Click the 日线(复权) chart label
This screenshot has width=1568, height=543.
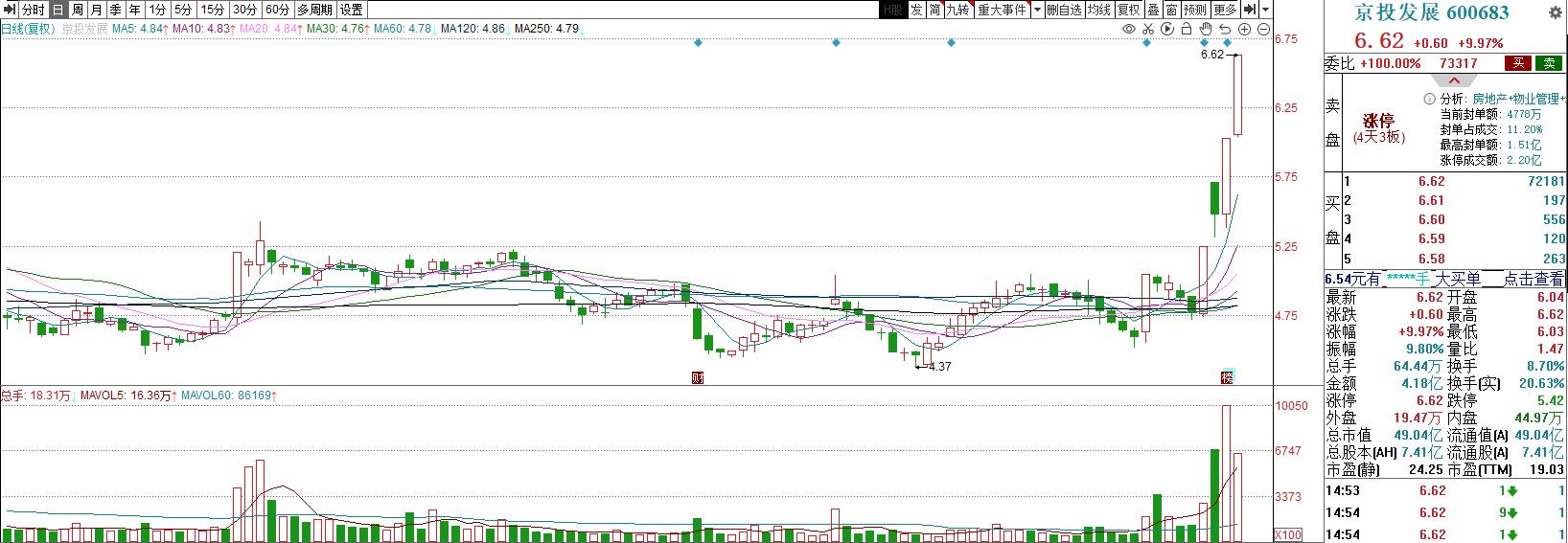point(28,29)
